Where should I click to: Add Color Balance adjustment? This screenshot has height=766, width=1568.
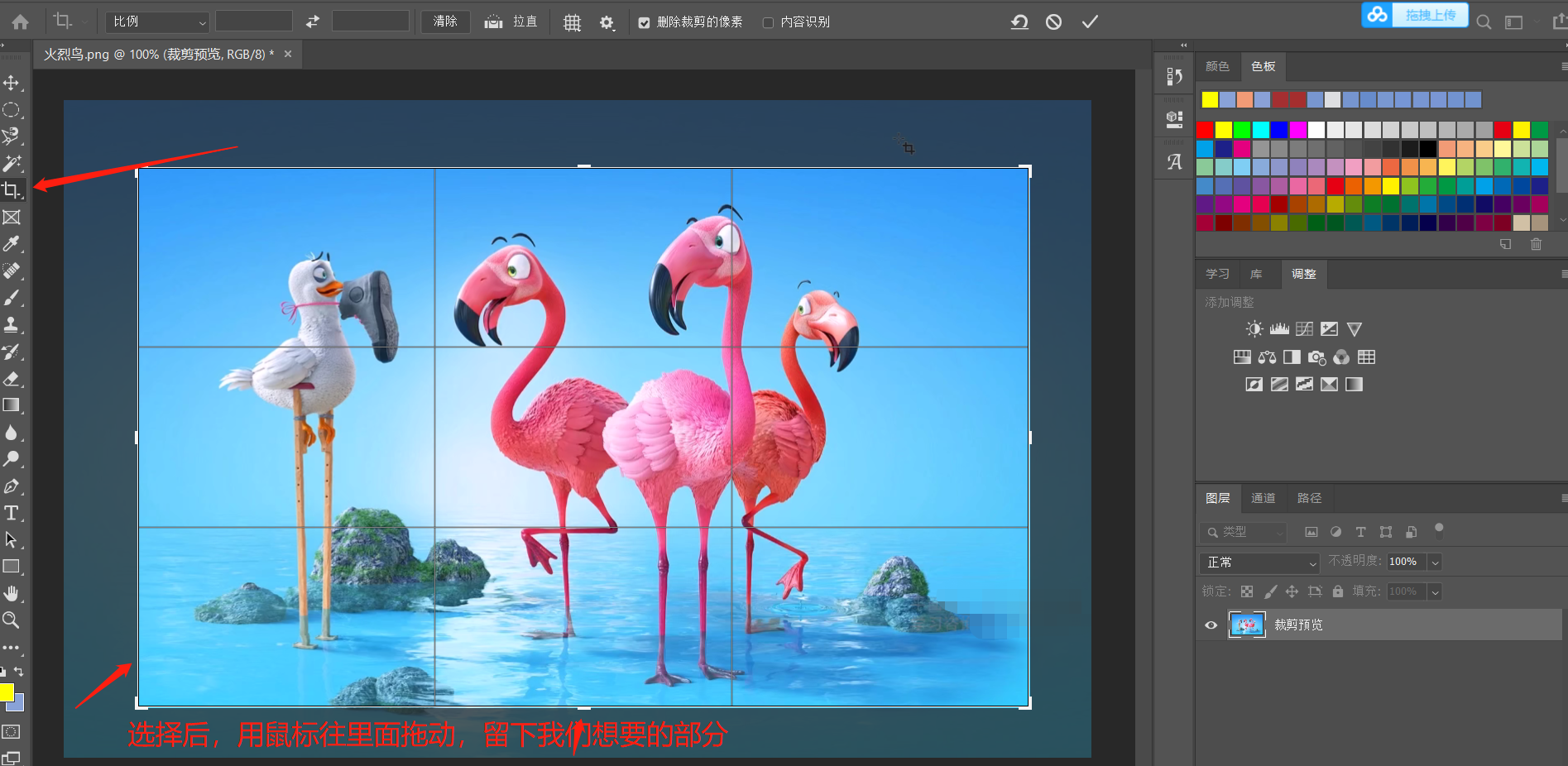pos(1267,357)
